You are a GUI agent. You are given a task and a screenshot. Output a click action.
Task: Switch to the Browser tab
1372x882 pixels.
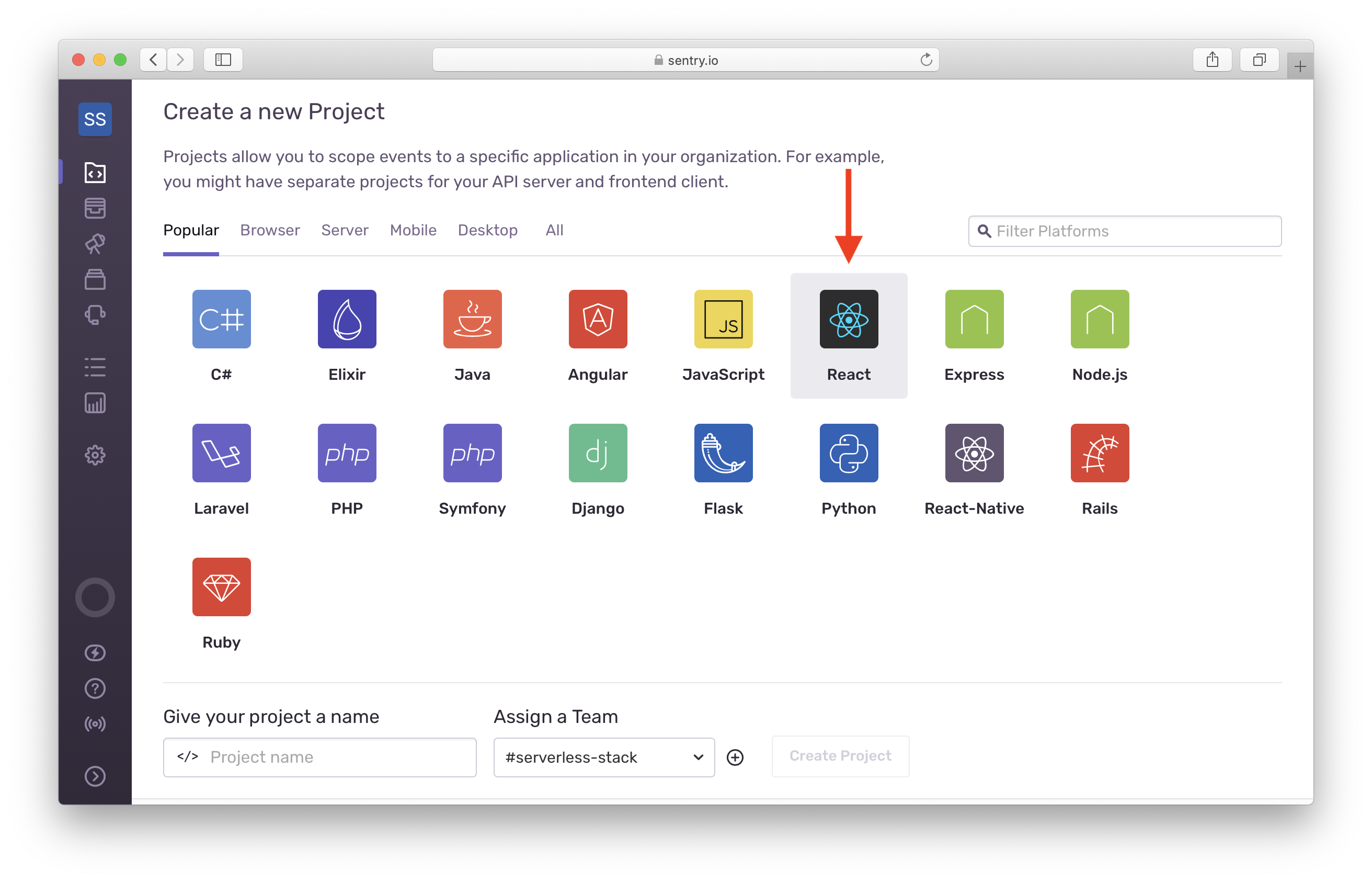click(270, 230)
